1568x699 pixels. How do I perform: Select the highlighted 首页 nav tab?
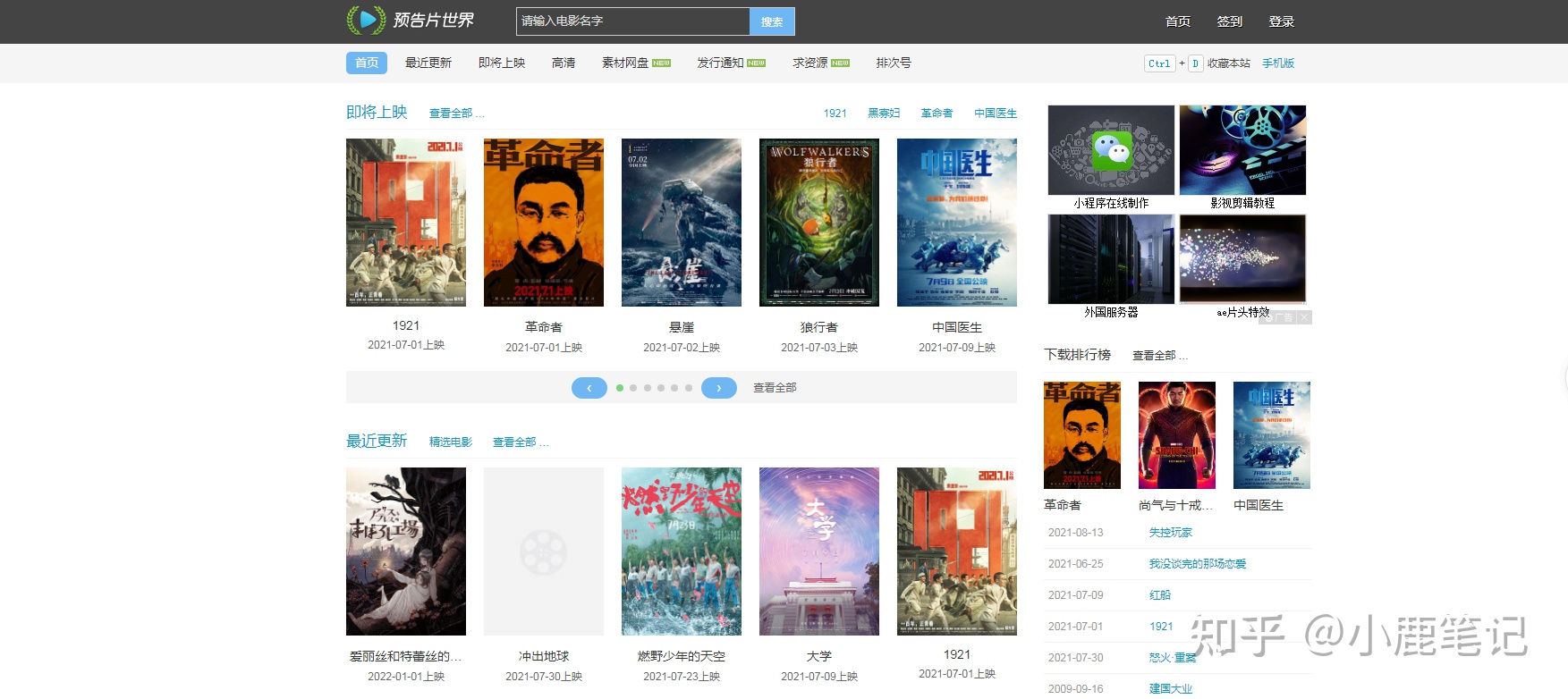tap(367, 63)
